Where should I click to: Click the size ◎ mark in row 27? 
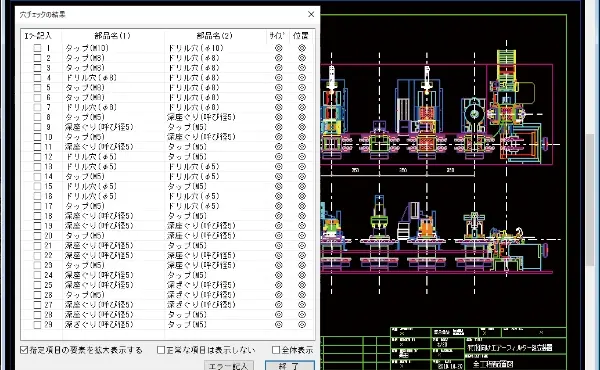point(279,305)
